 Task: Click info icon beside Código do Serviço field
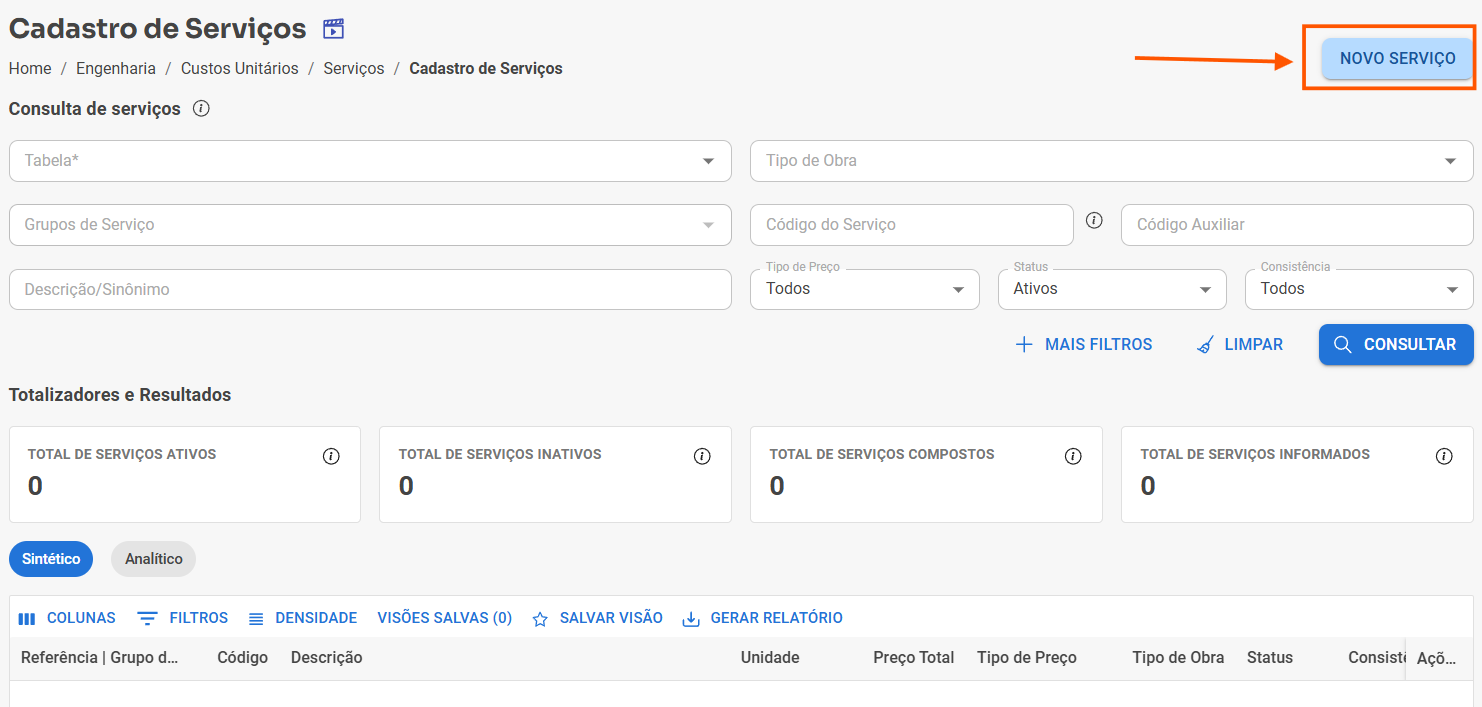tap(1094, 220)
